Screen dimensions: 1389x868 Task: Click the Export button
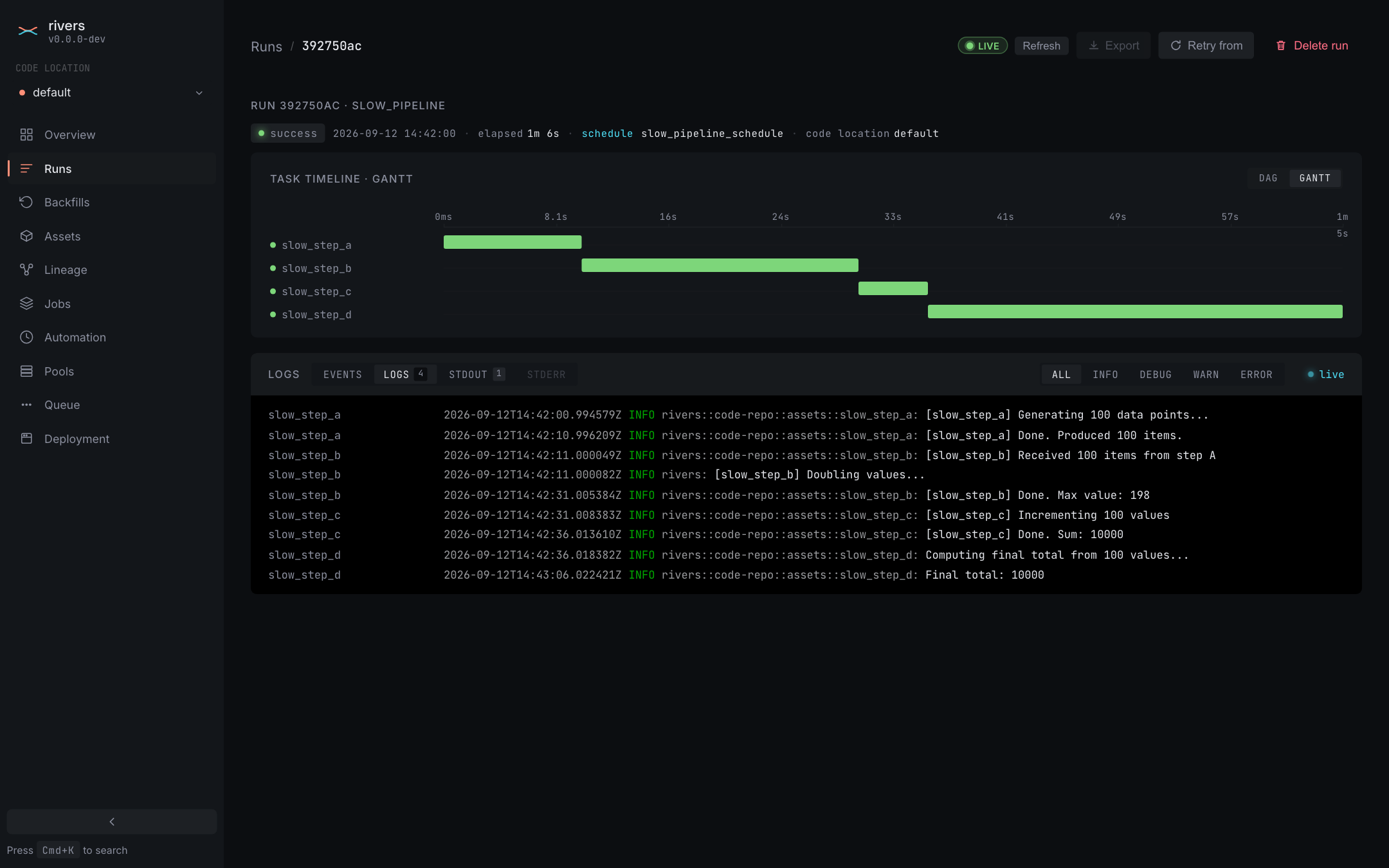pyautogui.click(x=1114, y=46)
